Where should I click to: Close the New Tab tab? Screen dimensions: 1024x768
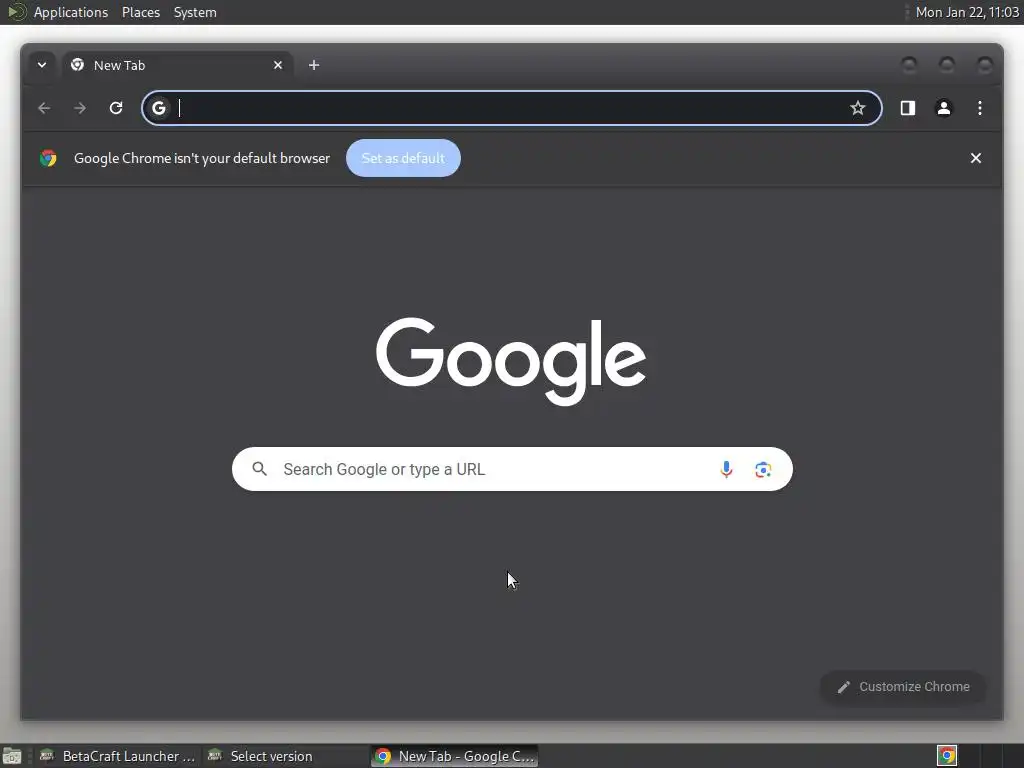[278, 65]
